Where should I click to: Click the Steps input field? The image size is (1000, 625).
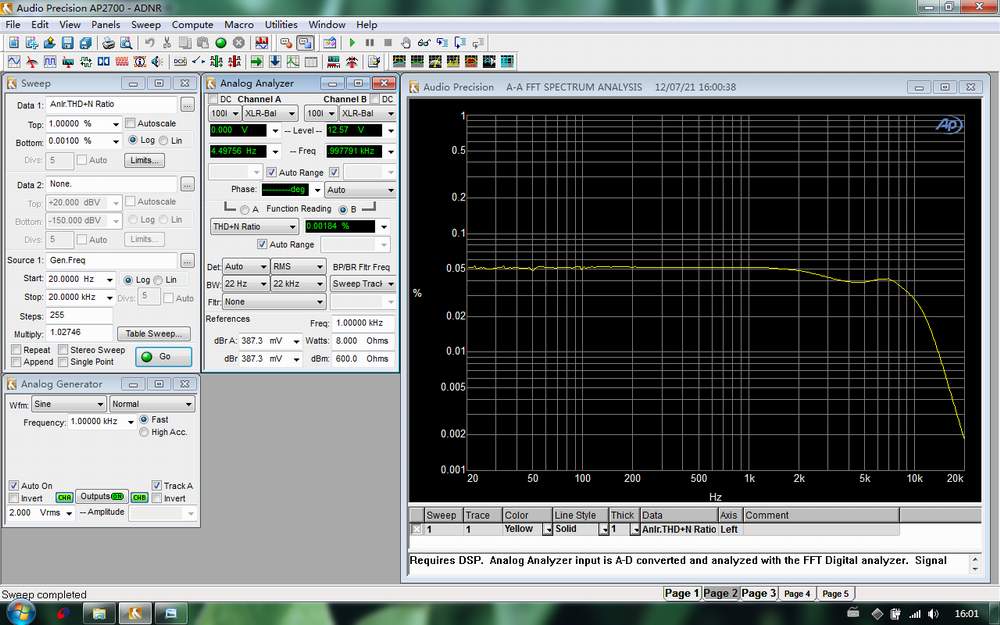pos(78,315)
